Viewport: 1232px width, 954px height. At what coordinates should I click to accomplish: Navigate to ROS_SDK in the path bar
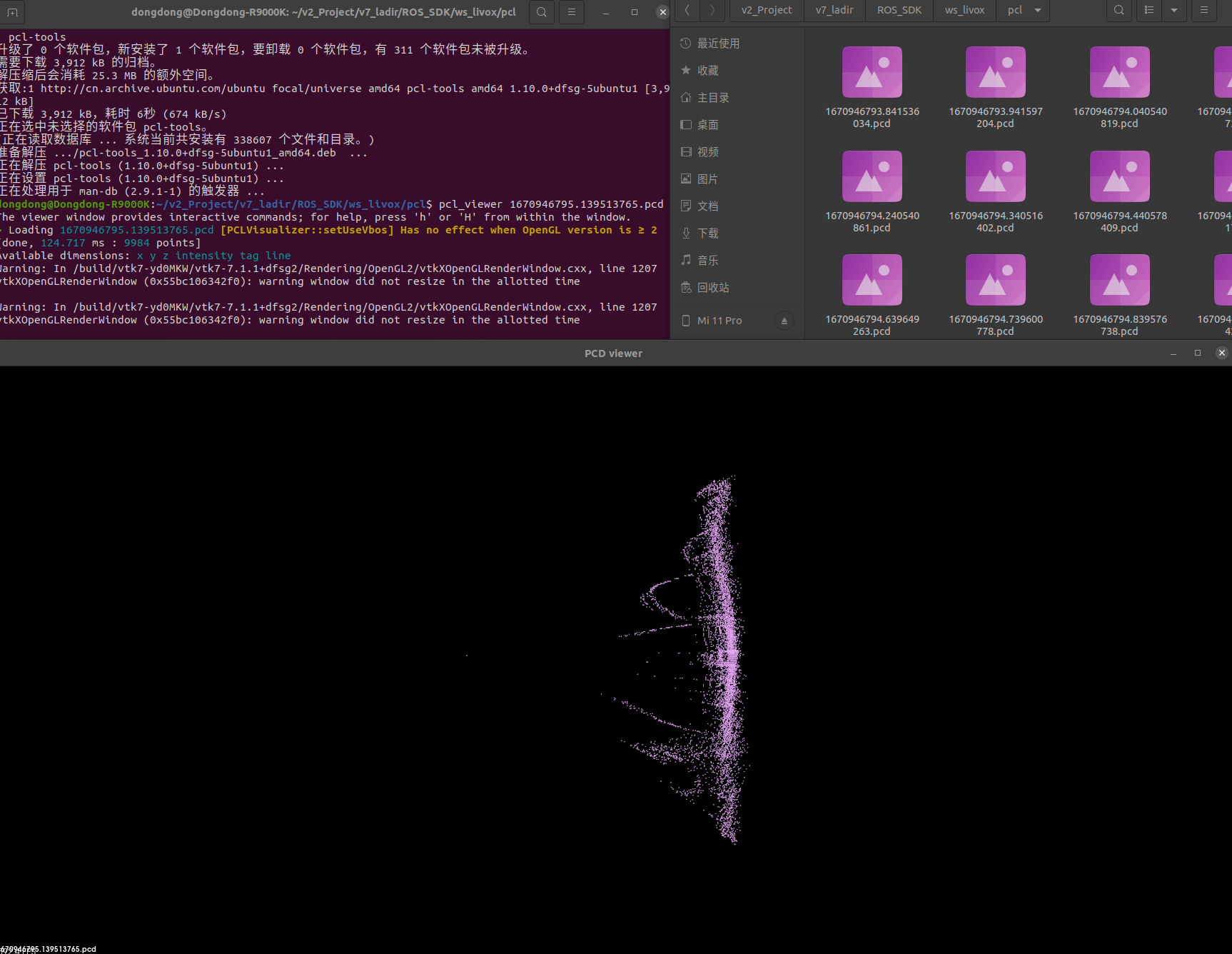click(x=899, y=10)
